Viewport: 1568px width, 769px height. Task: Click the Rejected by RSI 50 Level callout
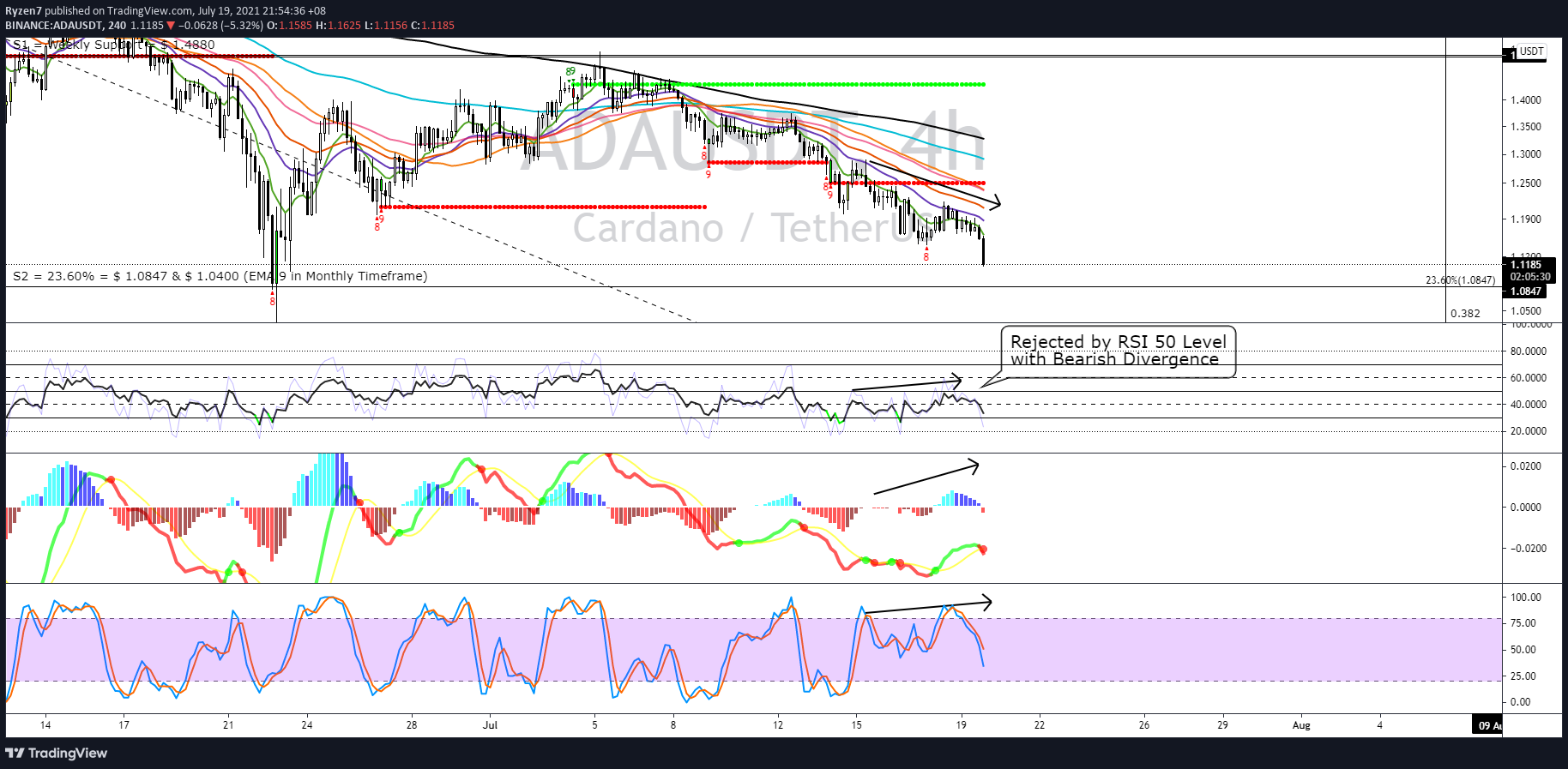click(x=1118, y=350)
